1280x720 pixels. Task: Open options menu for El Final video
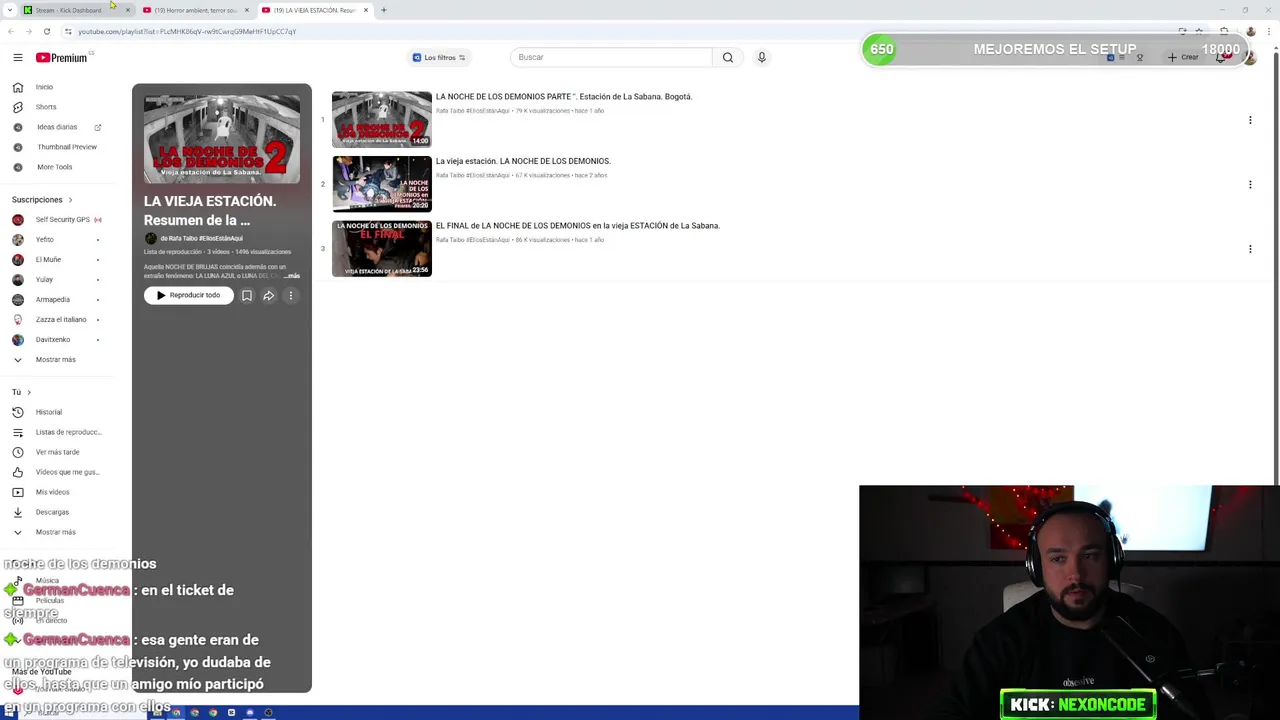pyautogui.click(x=1250, y=249)
